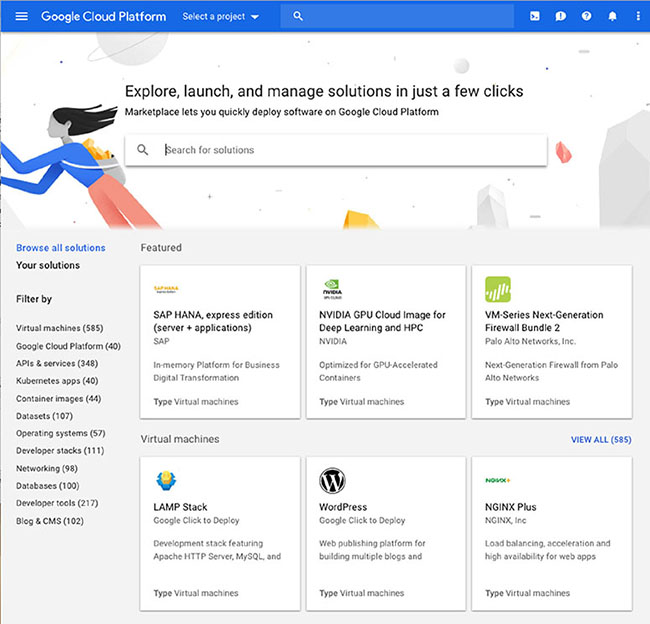
Task: Open the three-dot settings menu
Action: [x=638, y=16]
